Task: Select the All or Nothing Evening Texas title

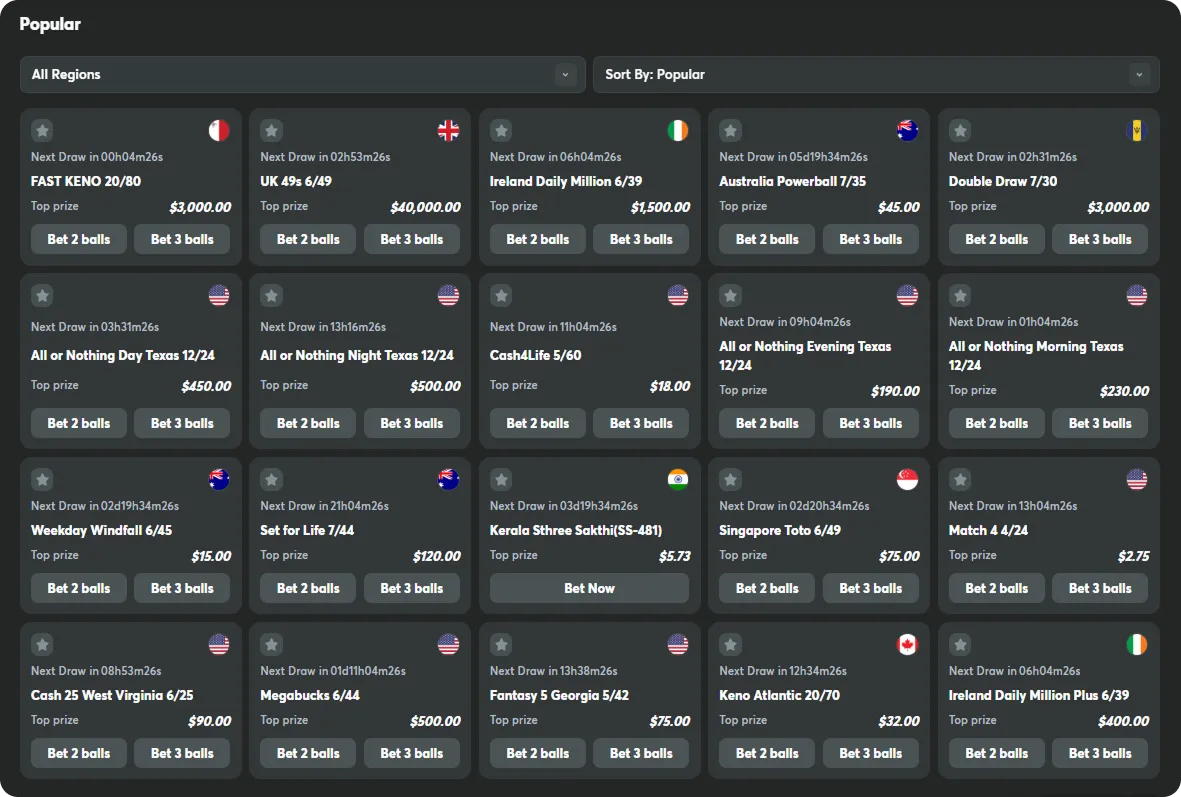Action: 805,356
